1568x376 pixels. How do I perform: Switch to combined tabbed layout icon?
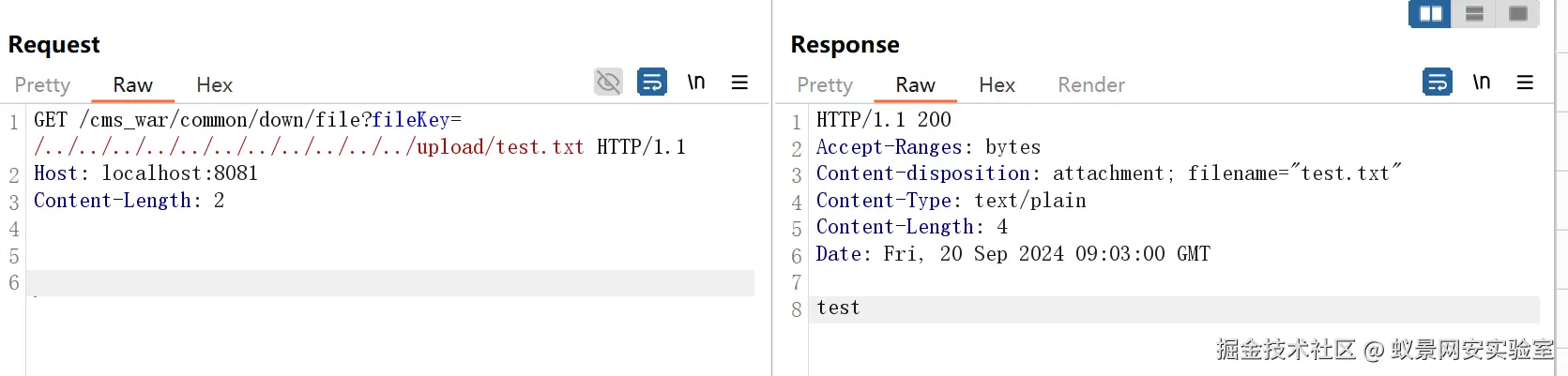coord(1518,14)
